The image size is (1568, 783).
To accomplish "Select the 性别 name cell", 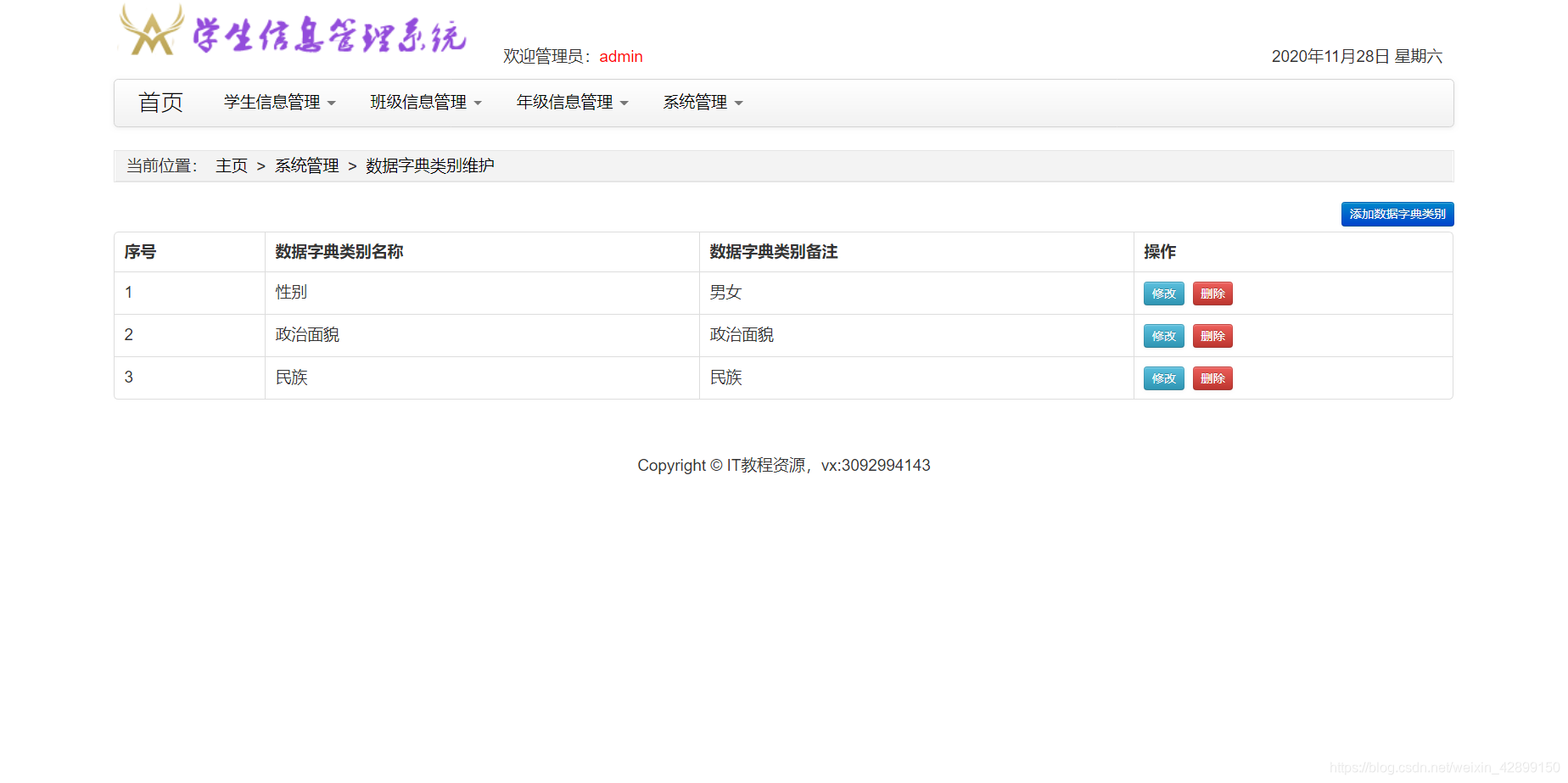I will [482, 293].
